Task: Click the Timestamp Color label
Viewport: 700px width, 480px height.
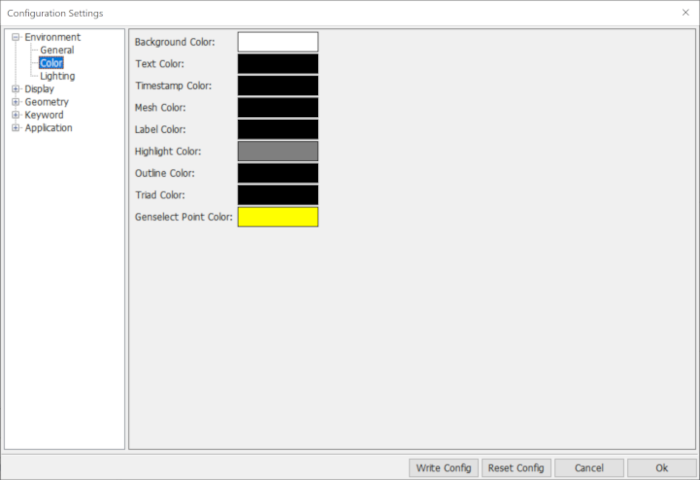Action: point(174,86)
